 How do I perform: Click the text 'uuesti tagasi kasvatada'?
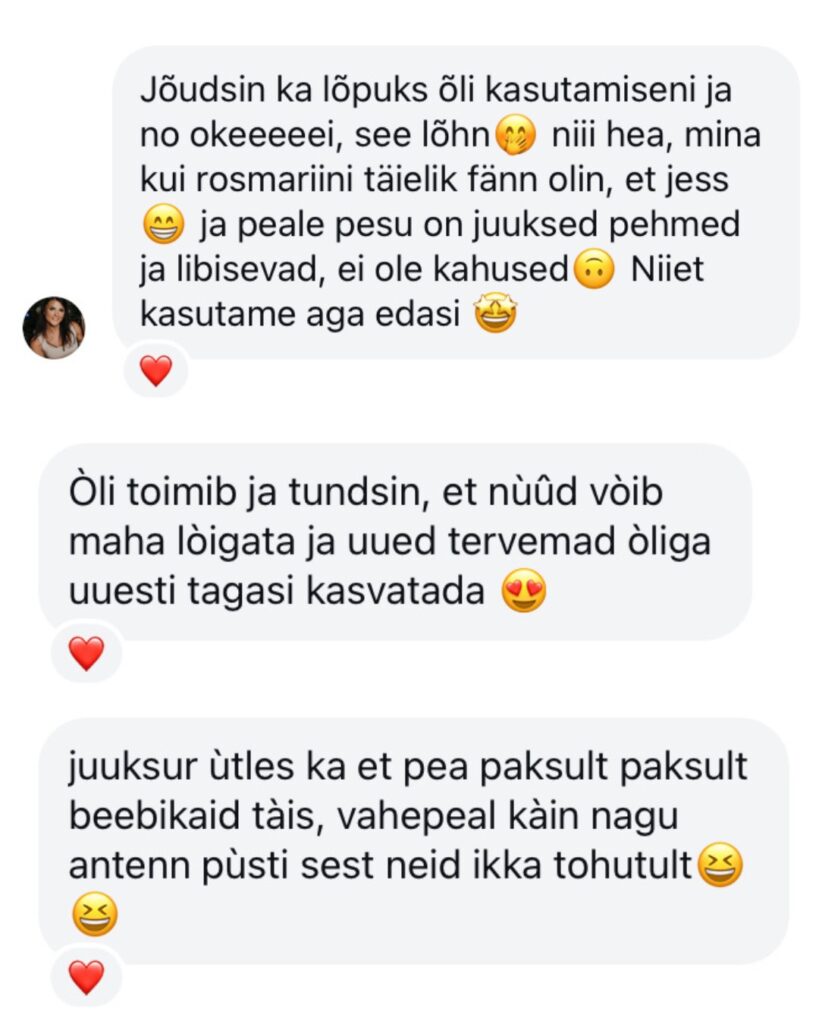click(x=277, y=592)
